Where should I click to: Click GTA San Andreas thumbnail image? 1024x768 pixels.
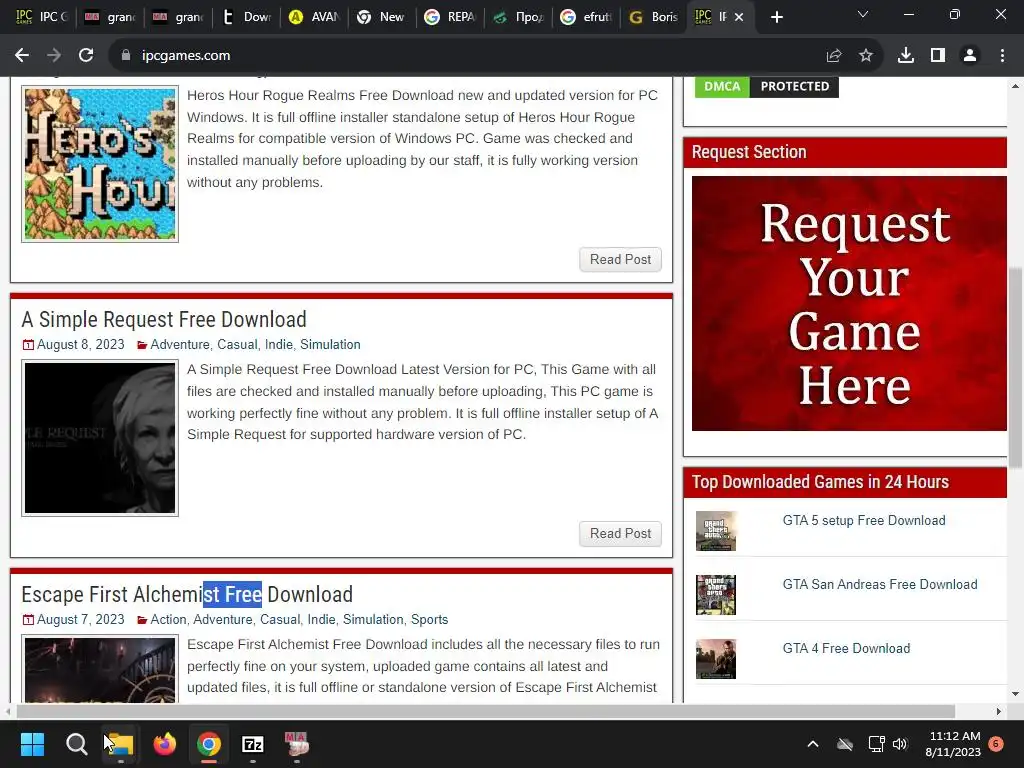coord(716,595)
